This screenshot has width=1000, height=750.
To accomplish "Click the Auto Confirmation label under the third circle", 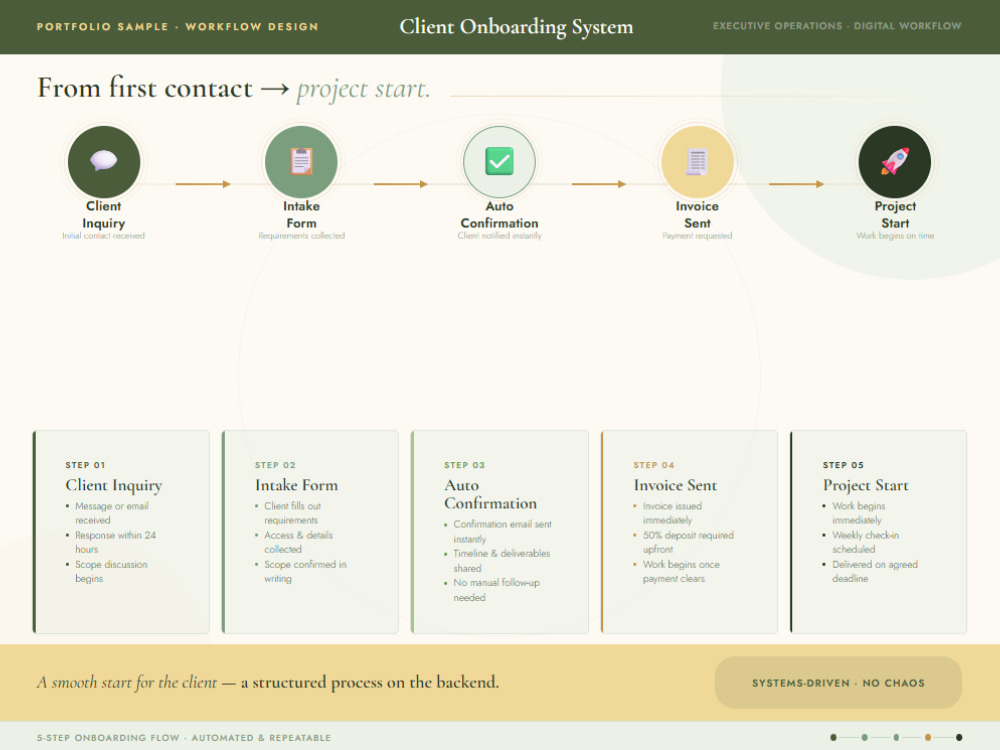I will click(x=499, y=214).
